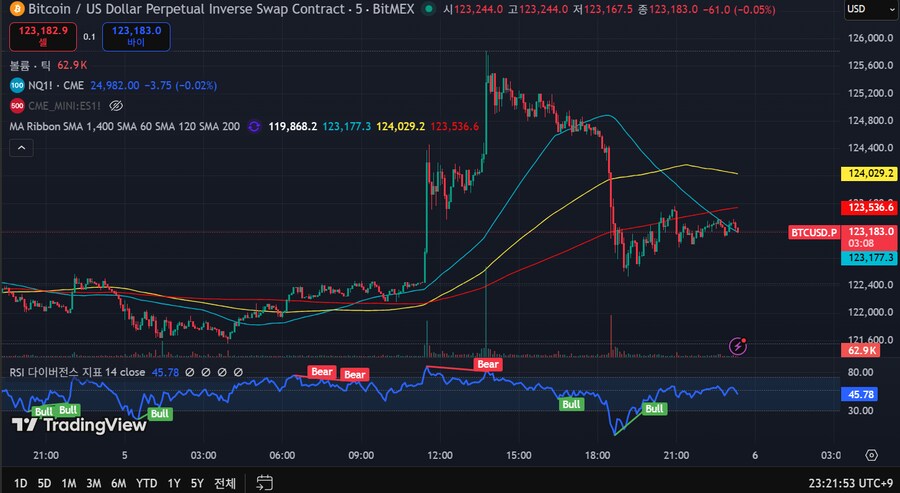The image size is (900, 493).
Task: Open the USD currency dropdown
Action: coord(869,9)
